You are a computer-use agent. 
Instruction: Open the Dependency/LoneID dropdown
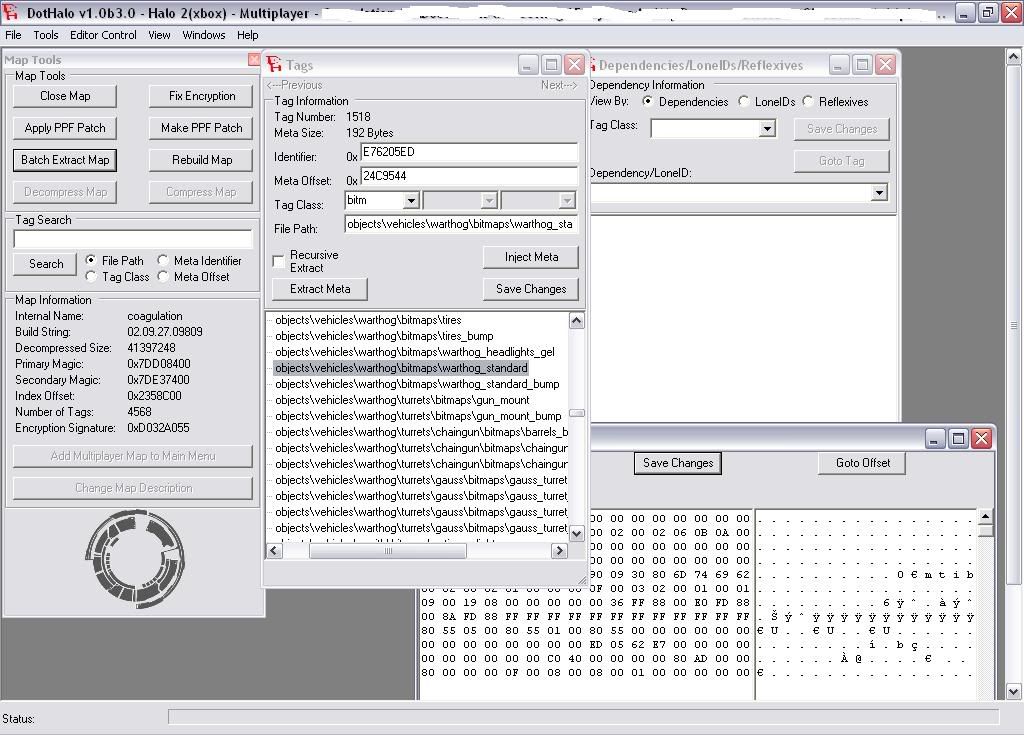click(879, 193)
